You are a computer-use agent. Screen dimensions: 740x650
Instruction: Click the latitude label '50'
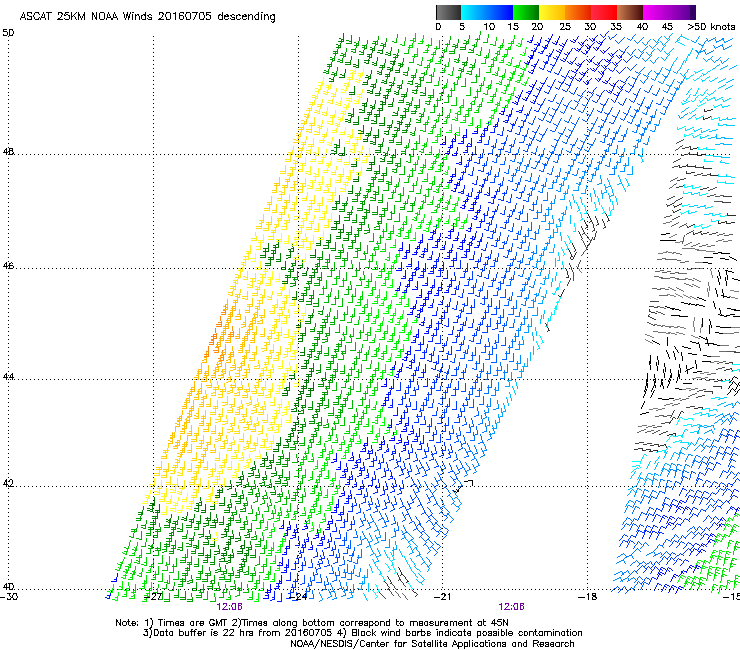point(8,33)
